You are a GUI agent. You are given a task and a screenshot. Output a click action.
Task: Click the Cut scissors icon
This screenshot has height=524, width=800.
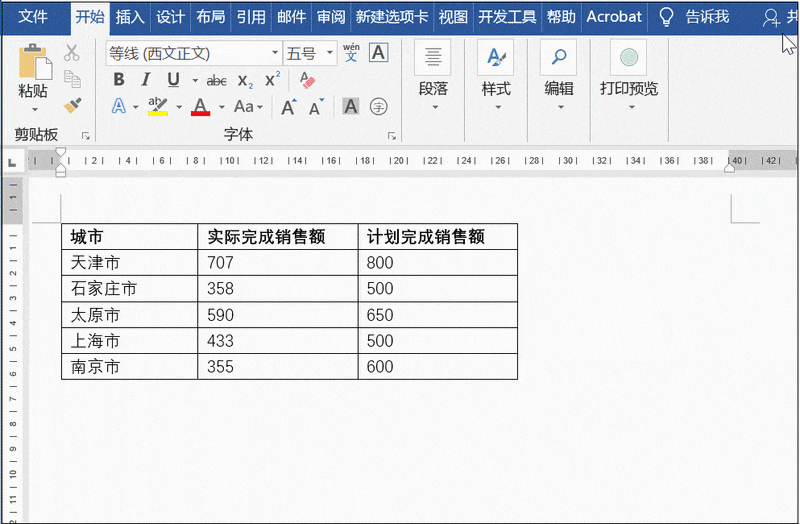click(72, 53)
